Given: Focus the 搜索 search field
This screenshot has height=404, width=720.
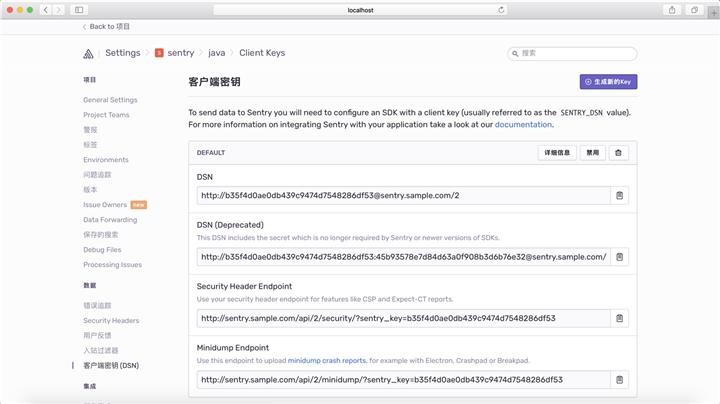Looking at the screenshot, I should click(572, 54).
